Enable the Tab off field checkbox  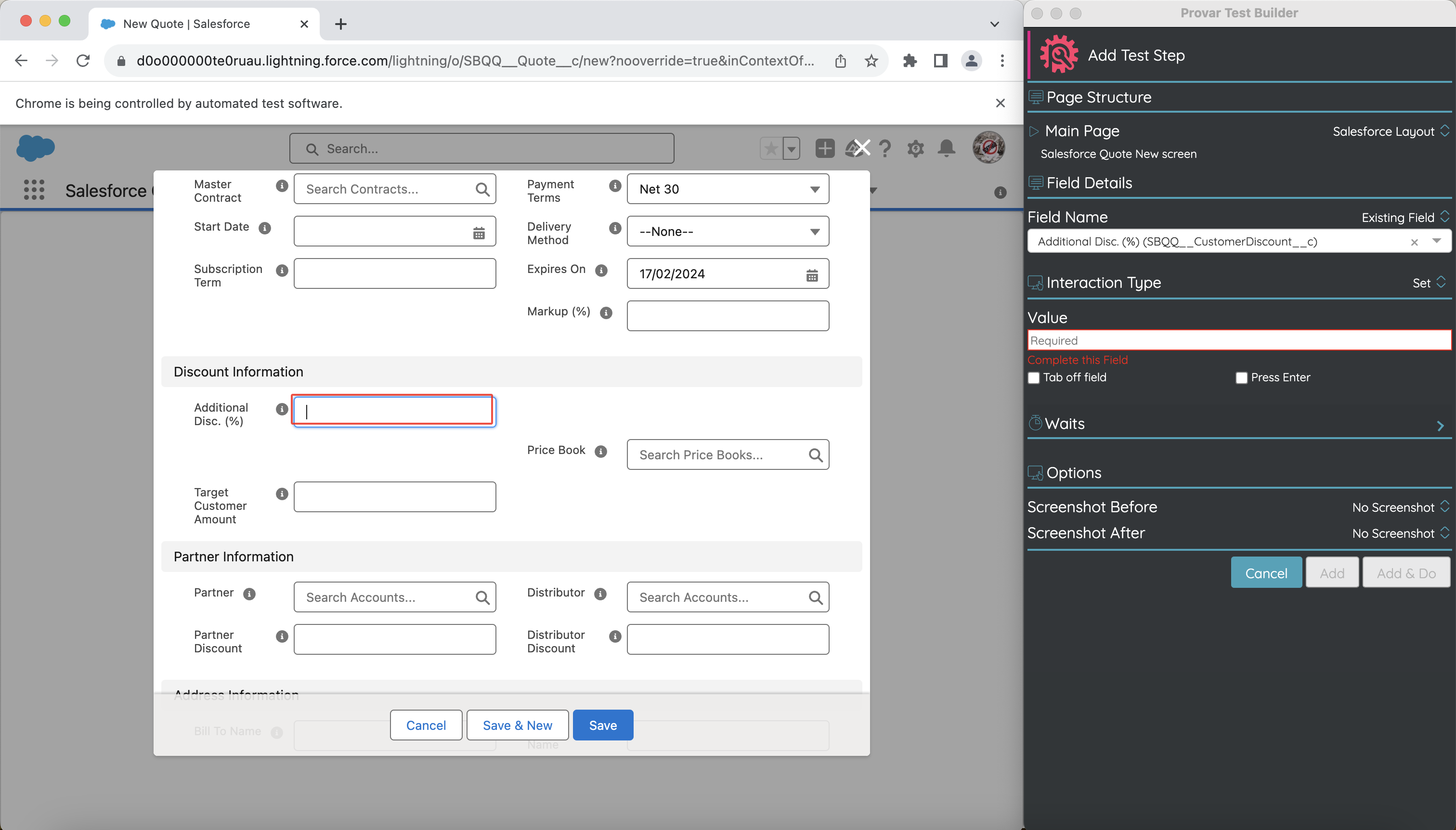pos(1034,377)
